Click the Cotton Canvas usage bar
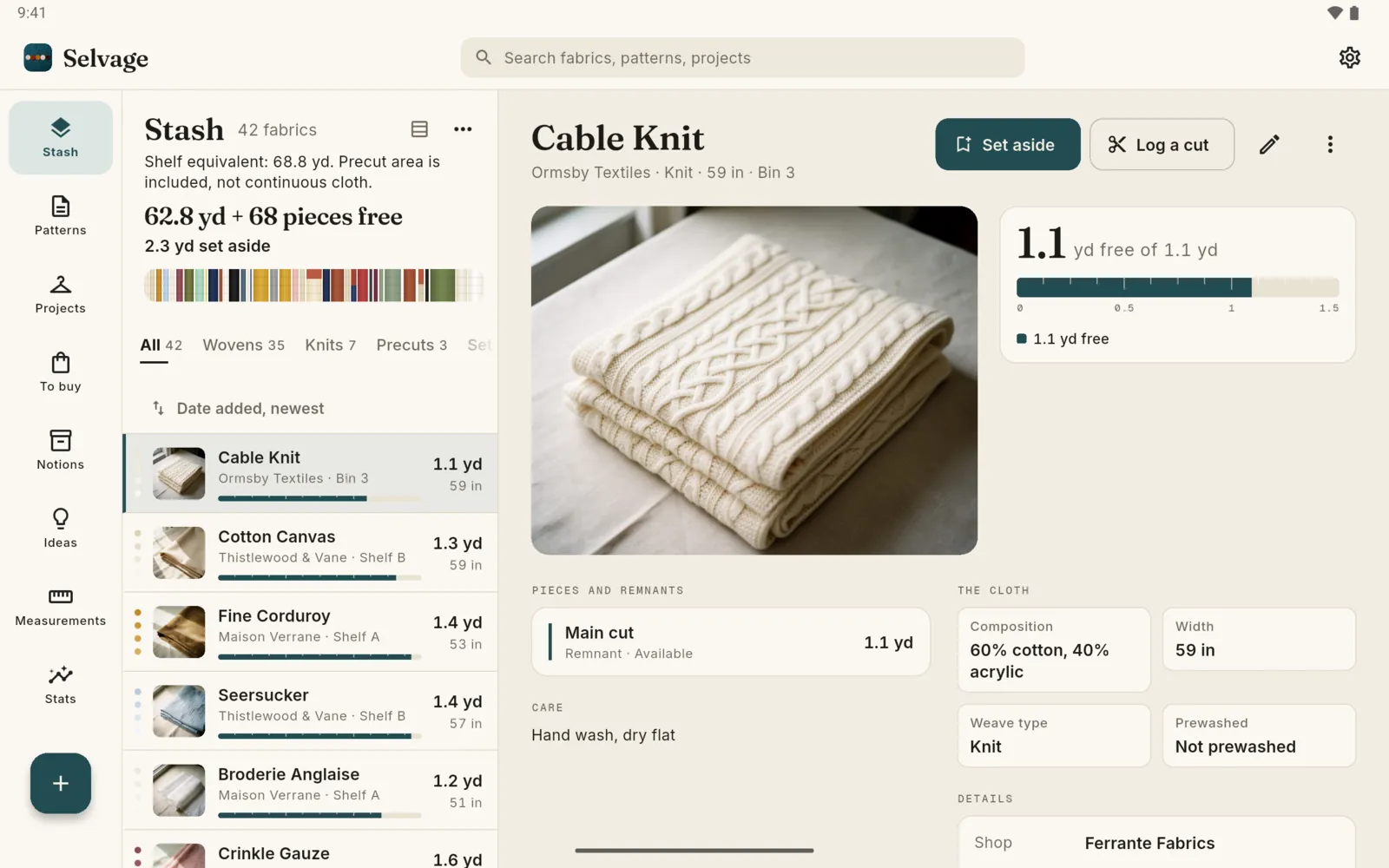Screen dimensions: 1389x868 pos(319,577)
